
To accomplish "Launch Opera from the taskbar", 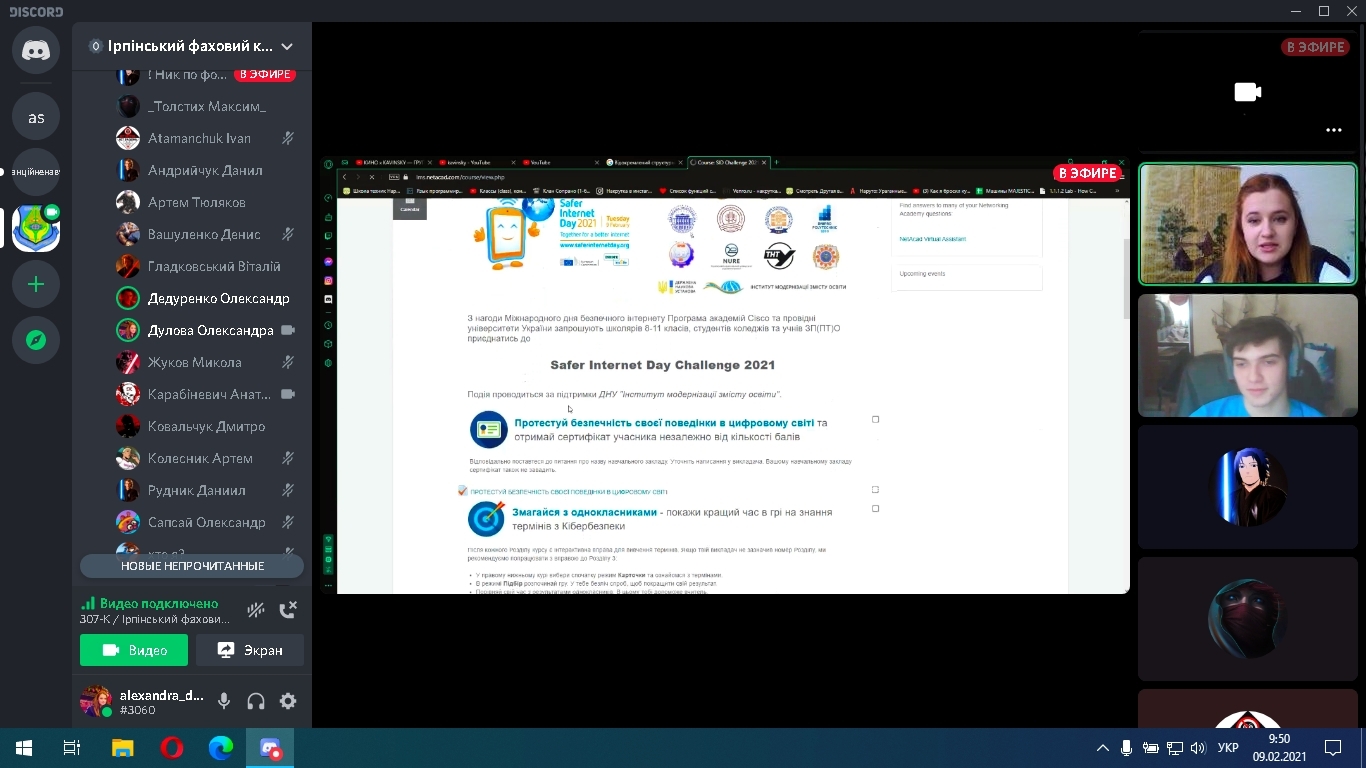I will [172, 748].
